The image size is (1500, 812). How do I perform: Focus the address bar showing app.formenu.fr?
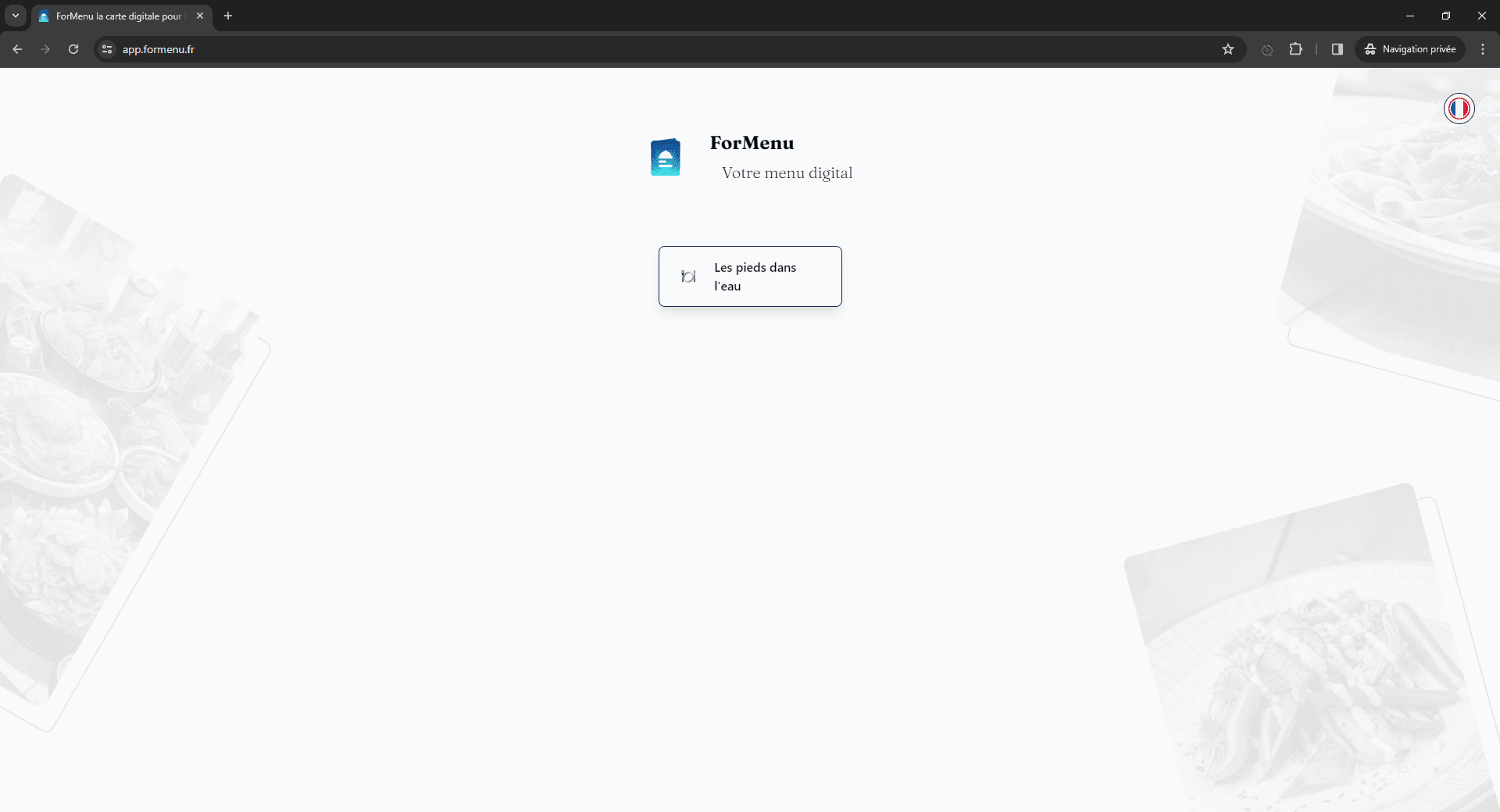tap(625, 49)
